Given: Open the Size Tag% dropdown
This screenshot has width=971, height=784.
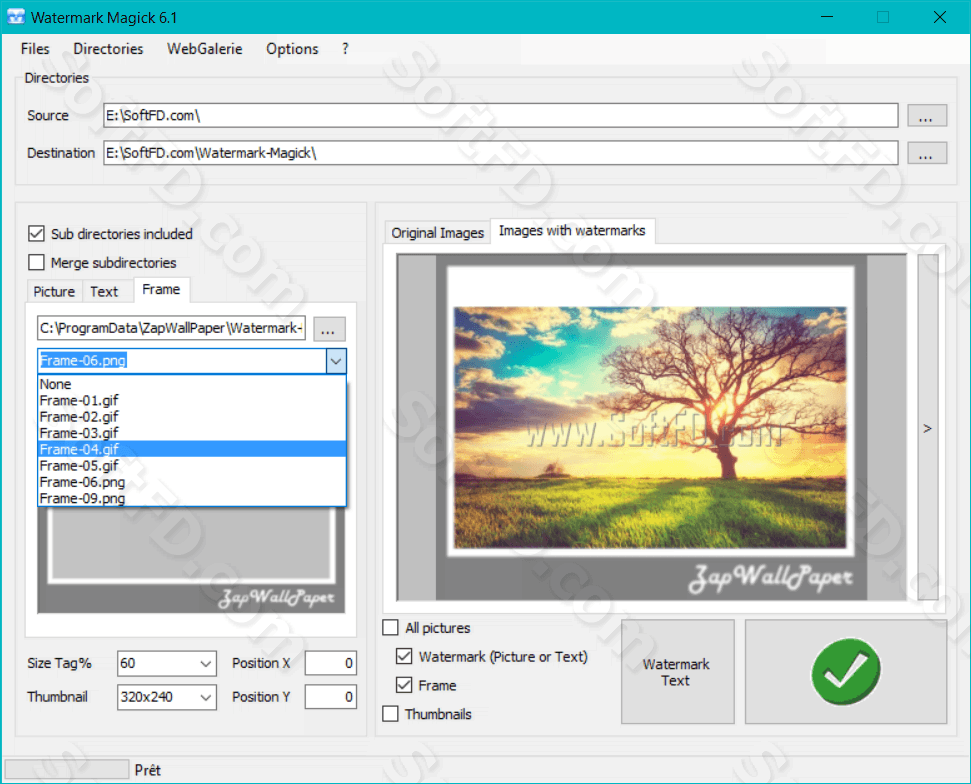Looking at the screenshot, I should 206,663.
